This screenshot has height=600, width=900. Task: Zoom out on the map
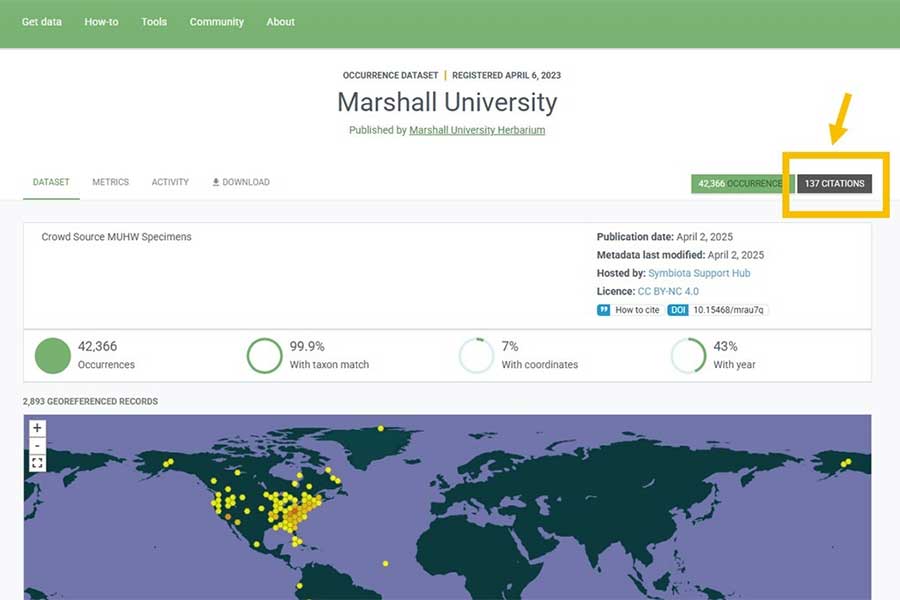pyautogui.click(x=37, y=446)
